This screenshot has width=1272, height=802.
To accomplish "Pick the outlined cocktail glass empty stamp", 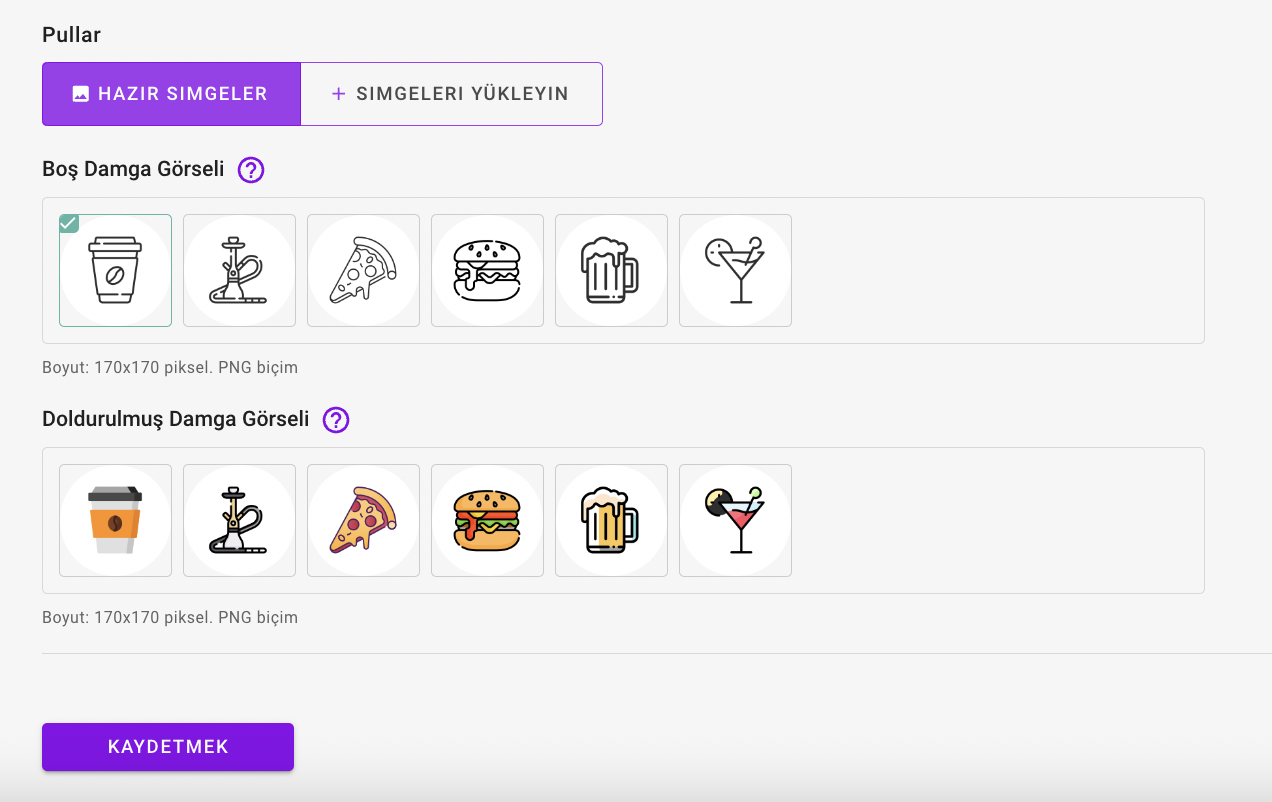I will (735, 270).
